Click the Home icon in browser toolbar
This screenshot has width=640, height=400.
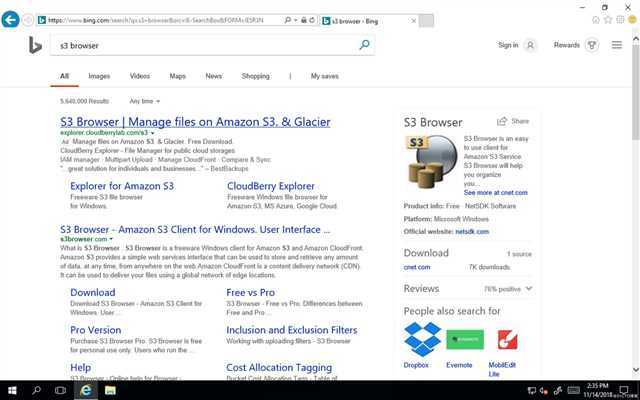[x=596, y=20]
